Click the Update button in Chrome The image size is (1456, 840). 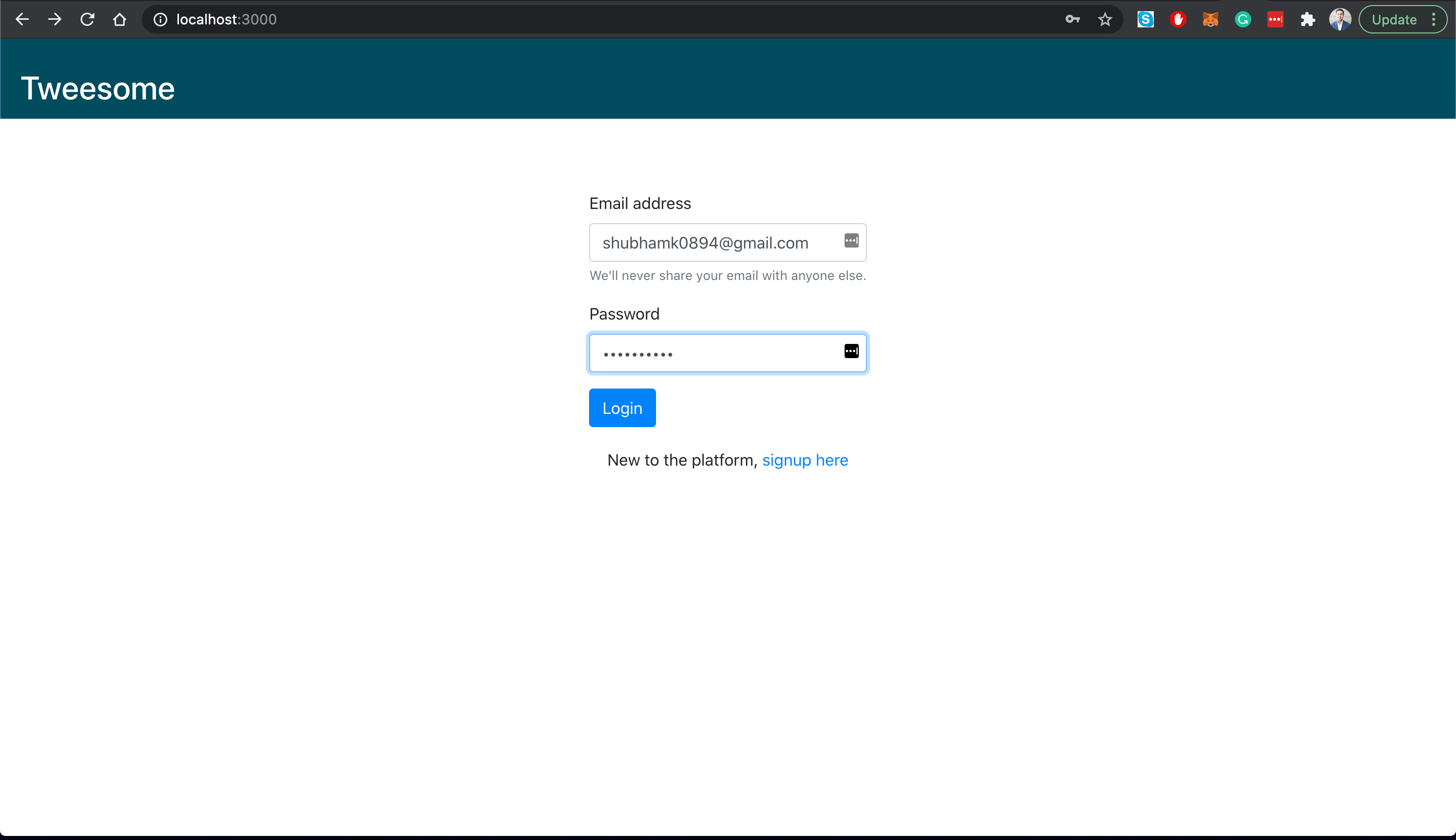[1393, 20]
